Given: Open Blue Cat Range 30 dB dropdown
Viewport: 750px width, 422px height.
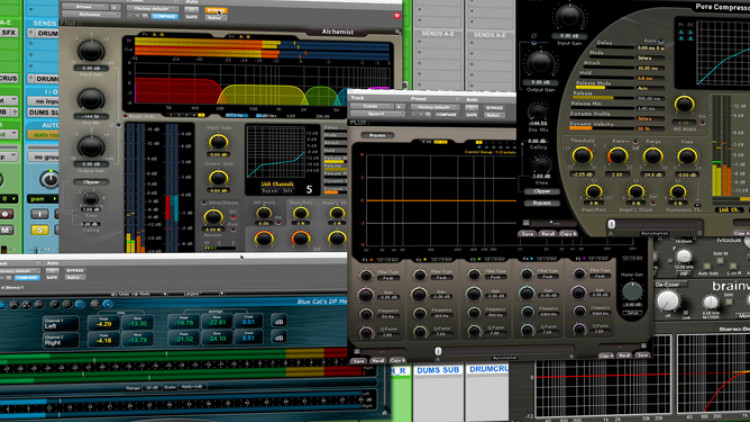Looking at the screenshot, I should [x=152, y=388].
